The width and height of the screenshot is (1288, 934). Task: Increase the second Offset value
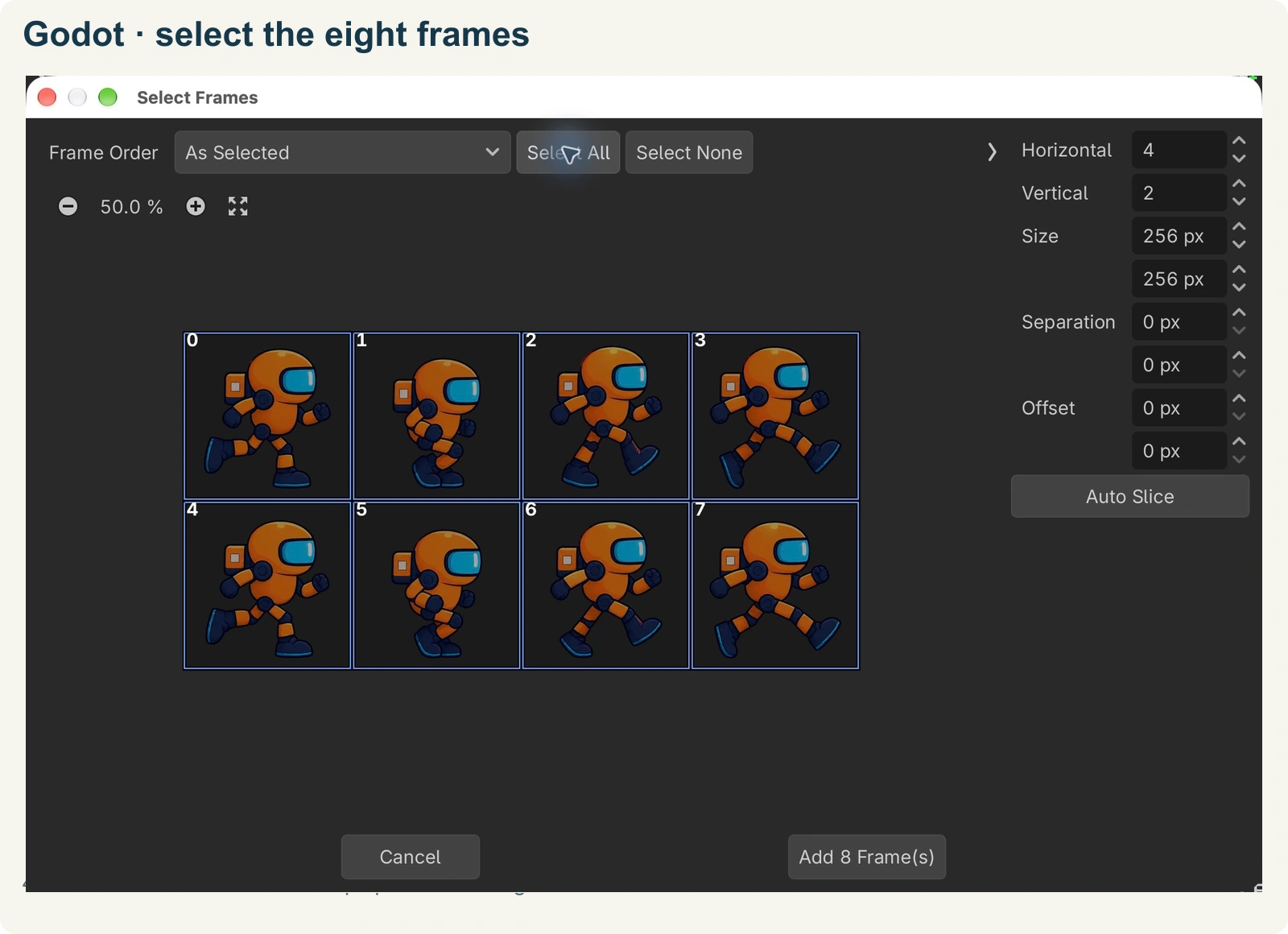pyautogui.click(x=1239, y=441)
